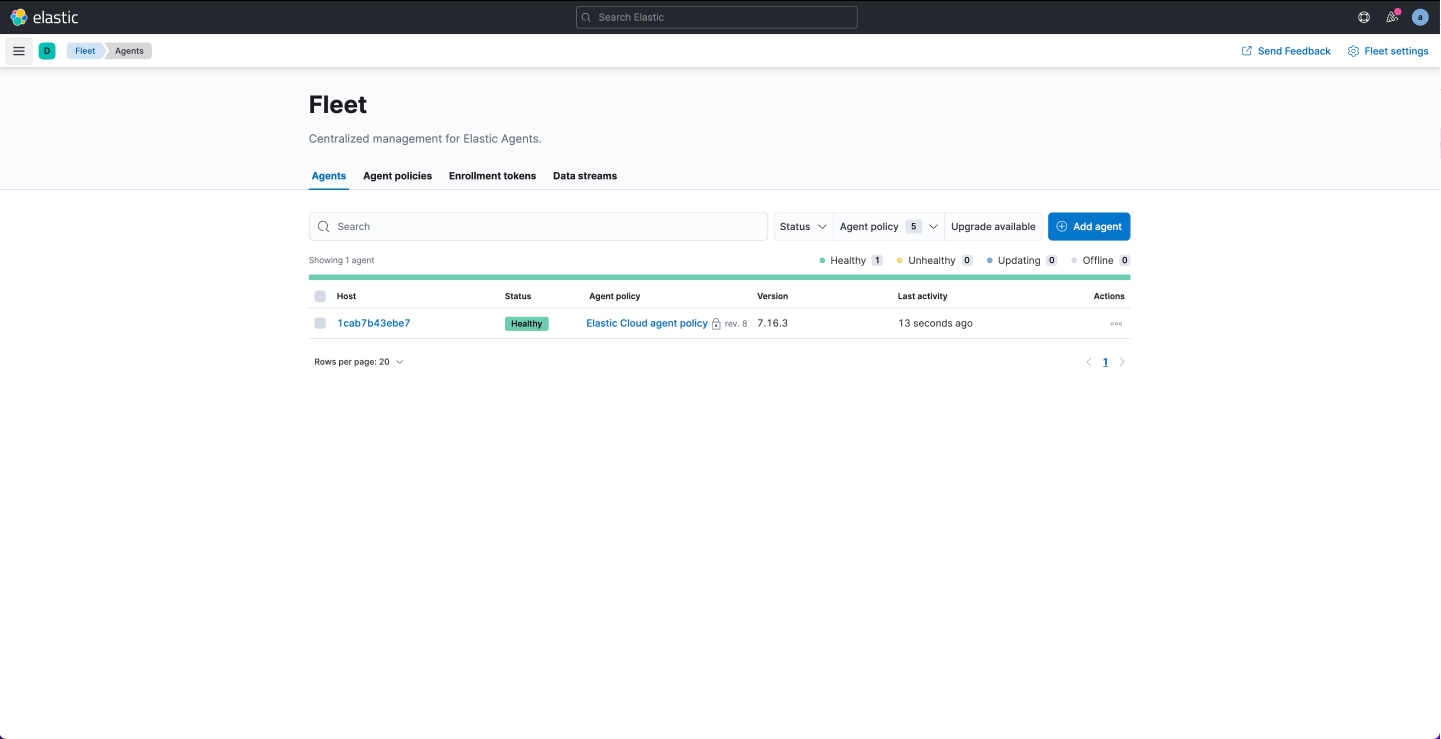Go to previous page arrow

coord(1089,362)
